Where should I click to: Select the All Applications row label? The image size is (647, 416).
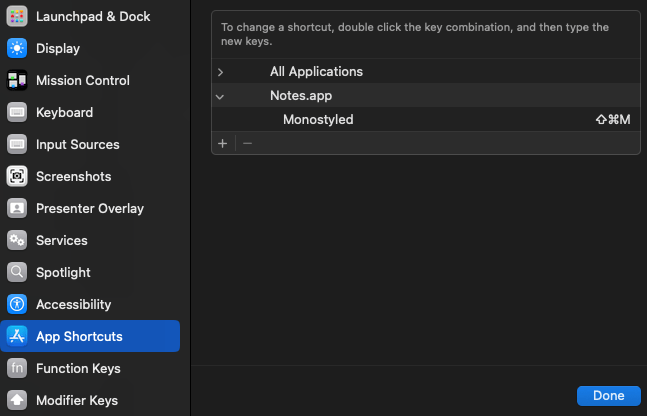tap(316, 71)
